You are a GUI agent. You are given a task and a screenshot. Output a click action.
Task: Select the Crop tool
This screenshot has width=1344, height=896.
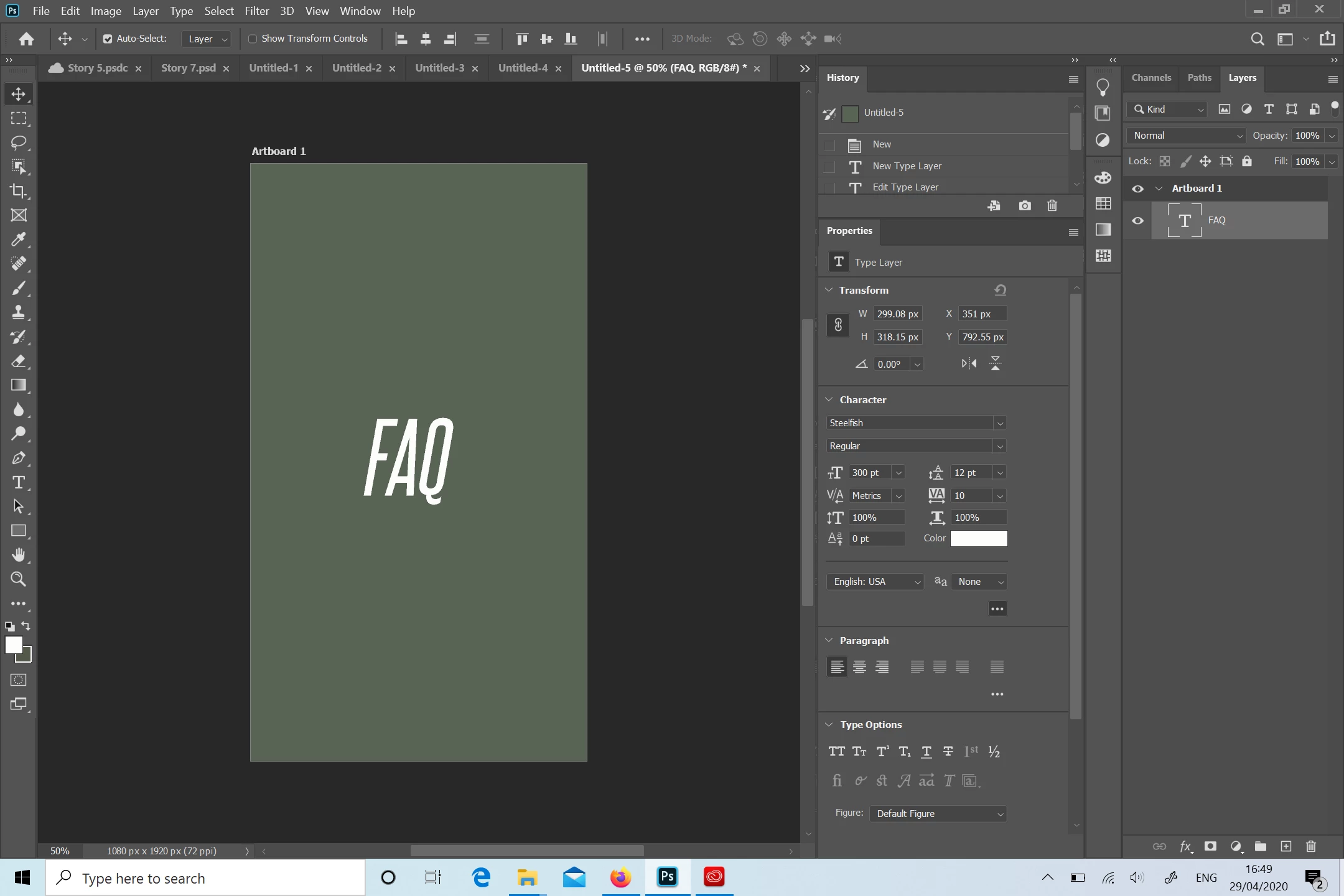click(x=19, y=191)
